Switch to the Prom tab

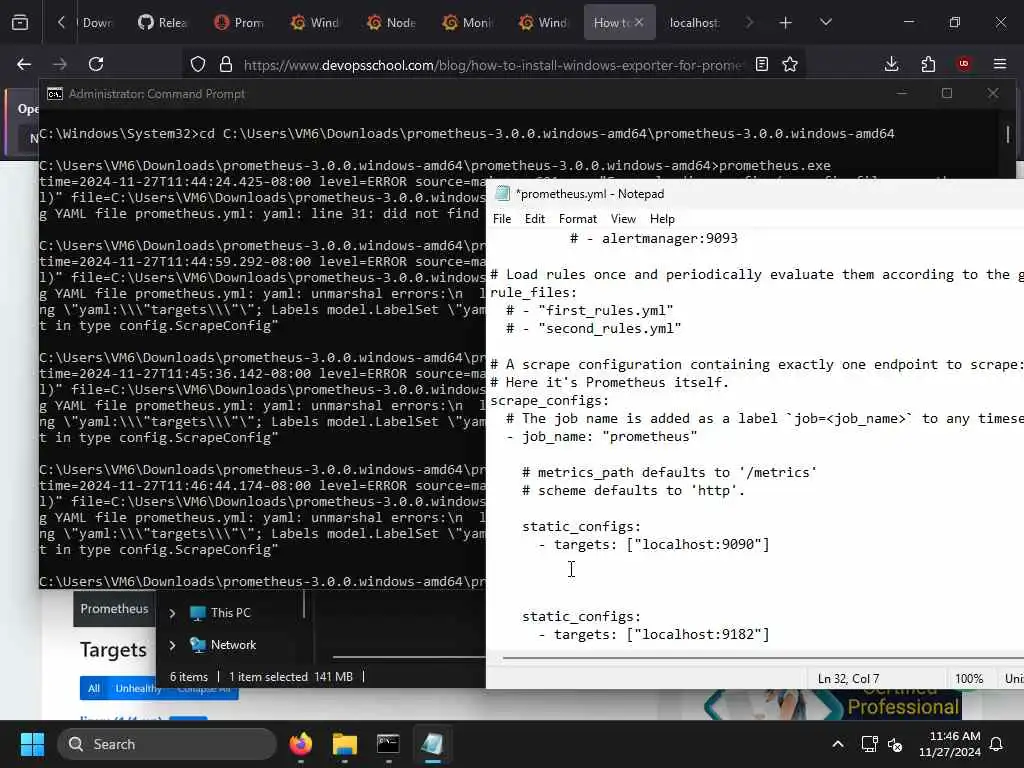coord(238,23)
